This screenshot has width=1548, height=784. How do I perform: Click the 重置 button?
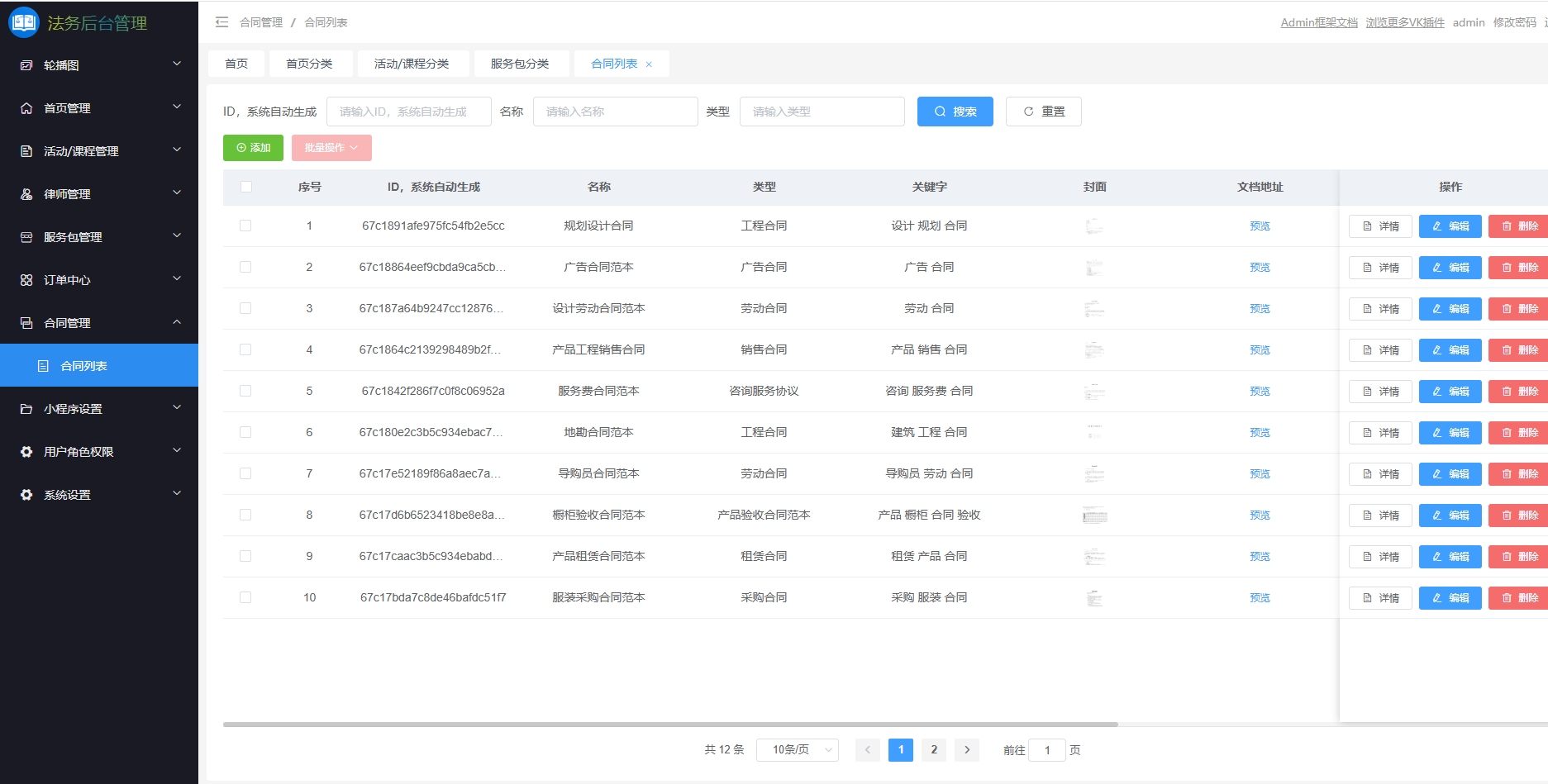pos(1044,112)
